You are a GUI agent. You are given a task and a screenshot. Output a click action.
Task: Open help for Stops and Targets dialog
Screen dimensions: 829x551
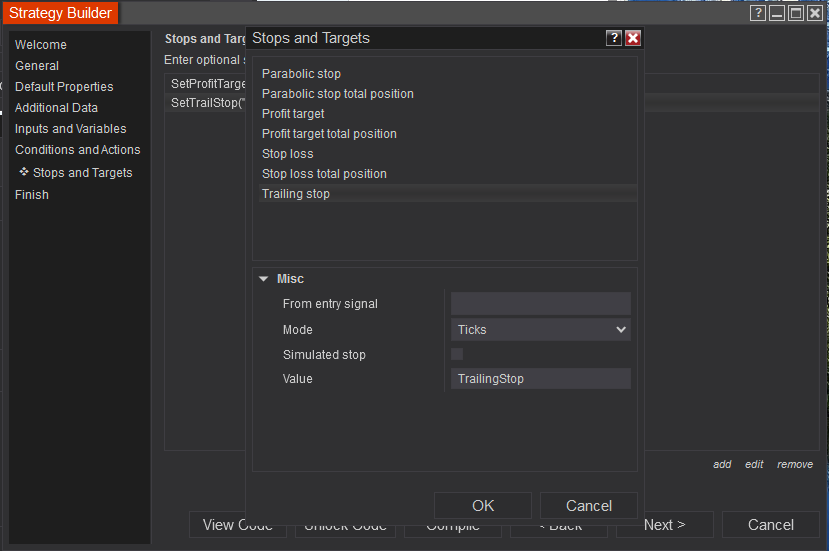coord(613,38)
